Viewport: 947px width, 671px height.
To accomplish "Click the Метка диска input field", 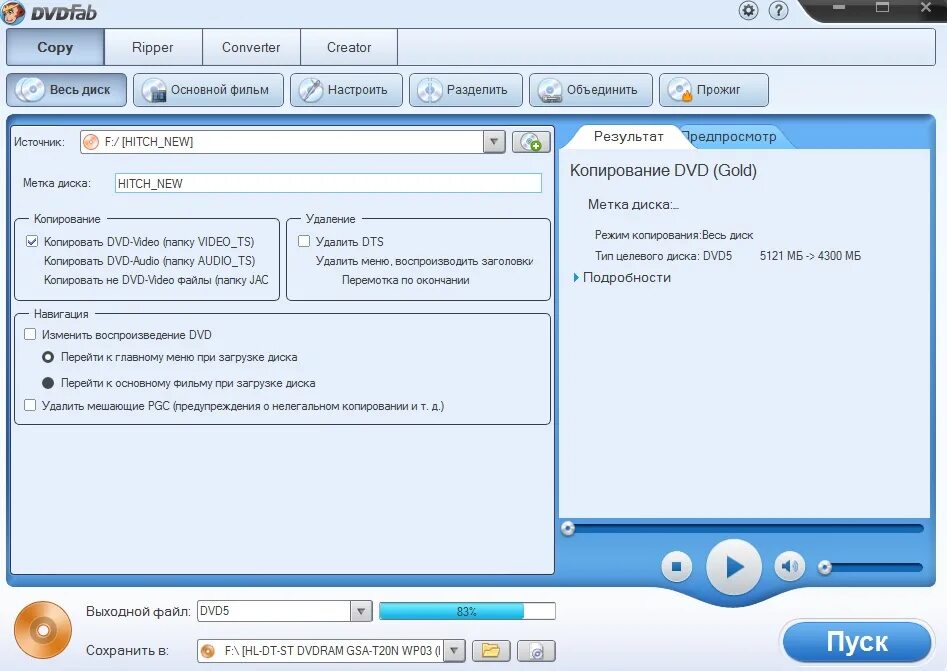I will [328, 184].
